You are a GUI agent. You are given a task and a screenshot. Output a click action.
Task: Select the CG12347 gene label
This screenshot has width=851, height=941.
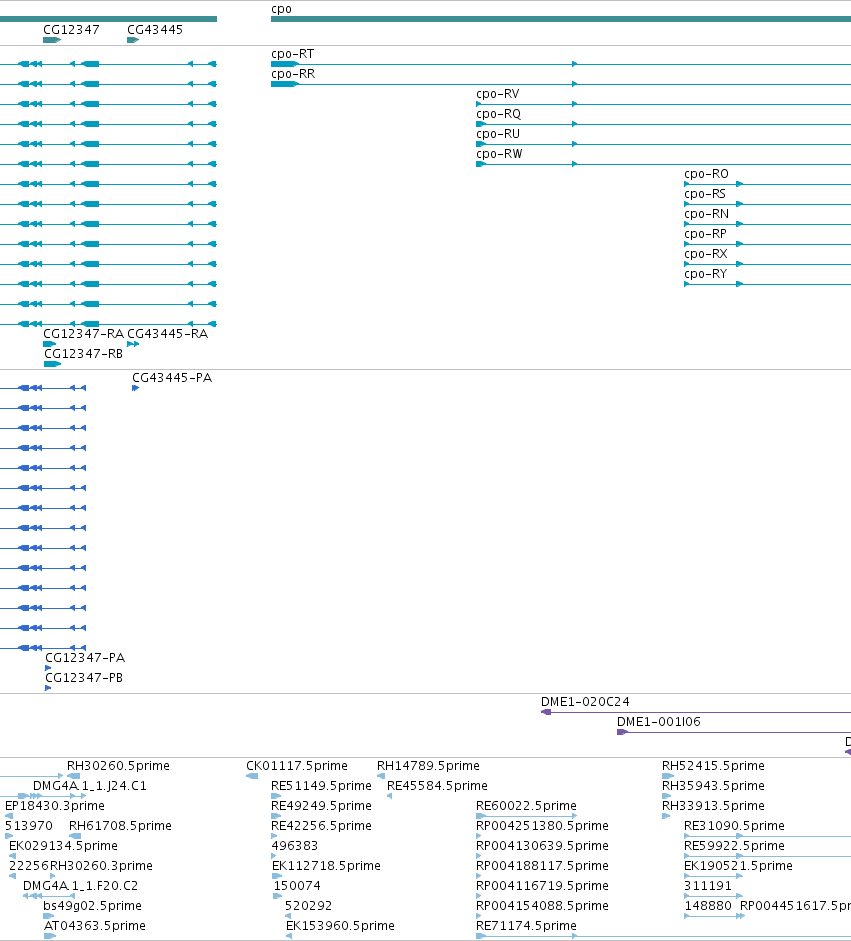click(x=71, y=29)
